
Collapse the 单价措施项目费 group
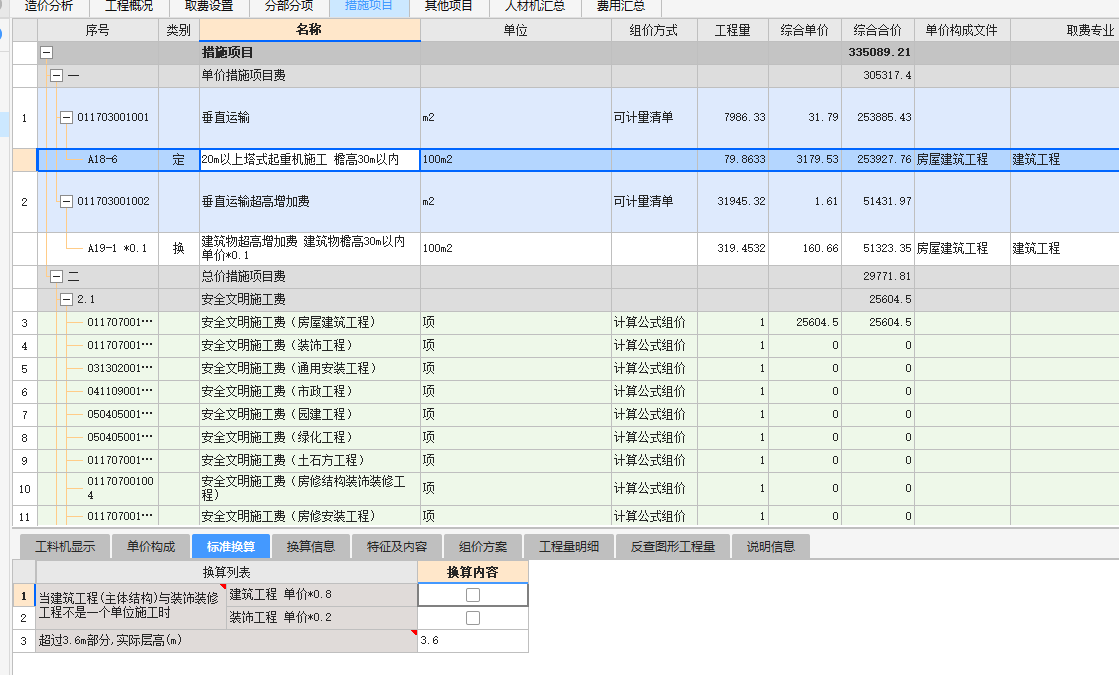point(56,75)
